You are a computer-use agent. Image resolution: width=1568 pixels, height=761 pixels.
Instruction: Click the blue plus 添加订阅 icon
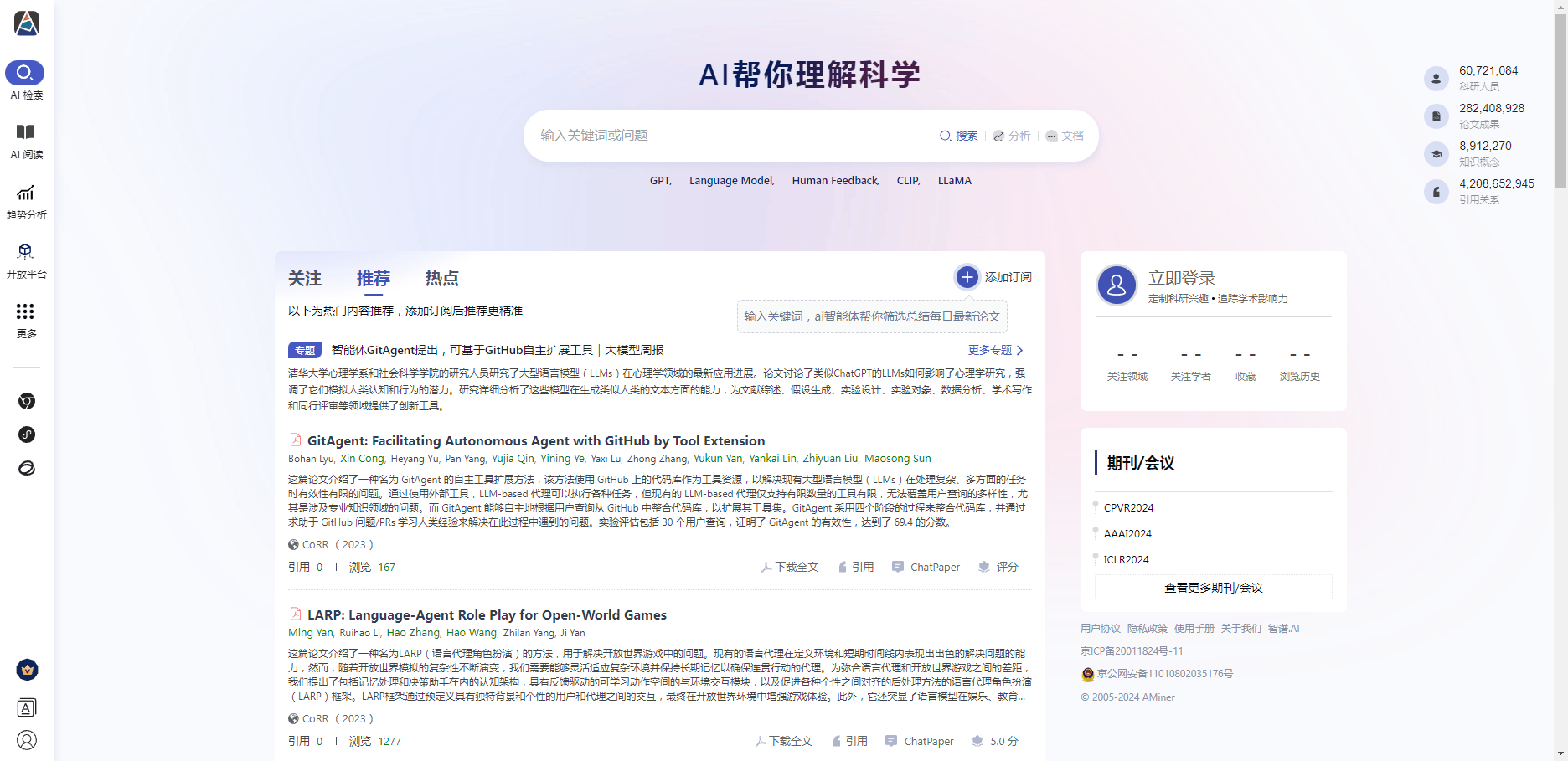pyautogui.click(x=967, y=277)
